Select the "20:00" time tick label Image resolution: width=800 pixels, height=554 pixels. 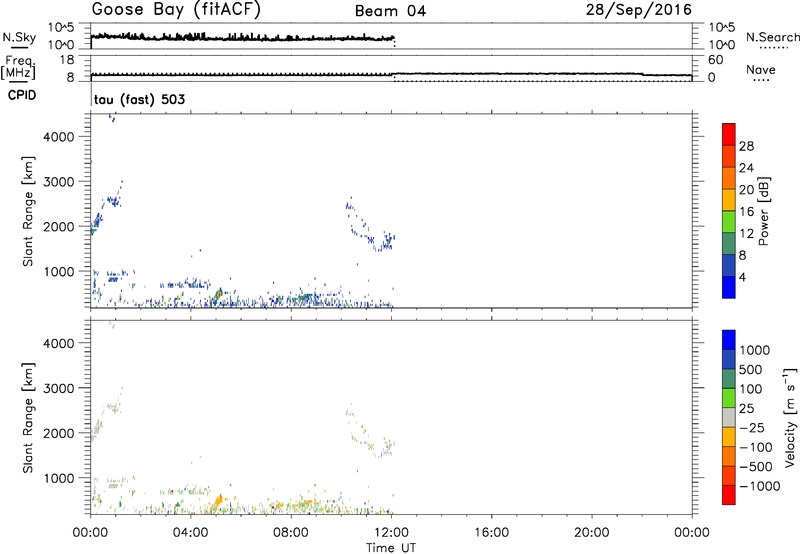coord(591,533)
